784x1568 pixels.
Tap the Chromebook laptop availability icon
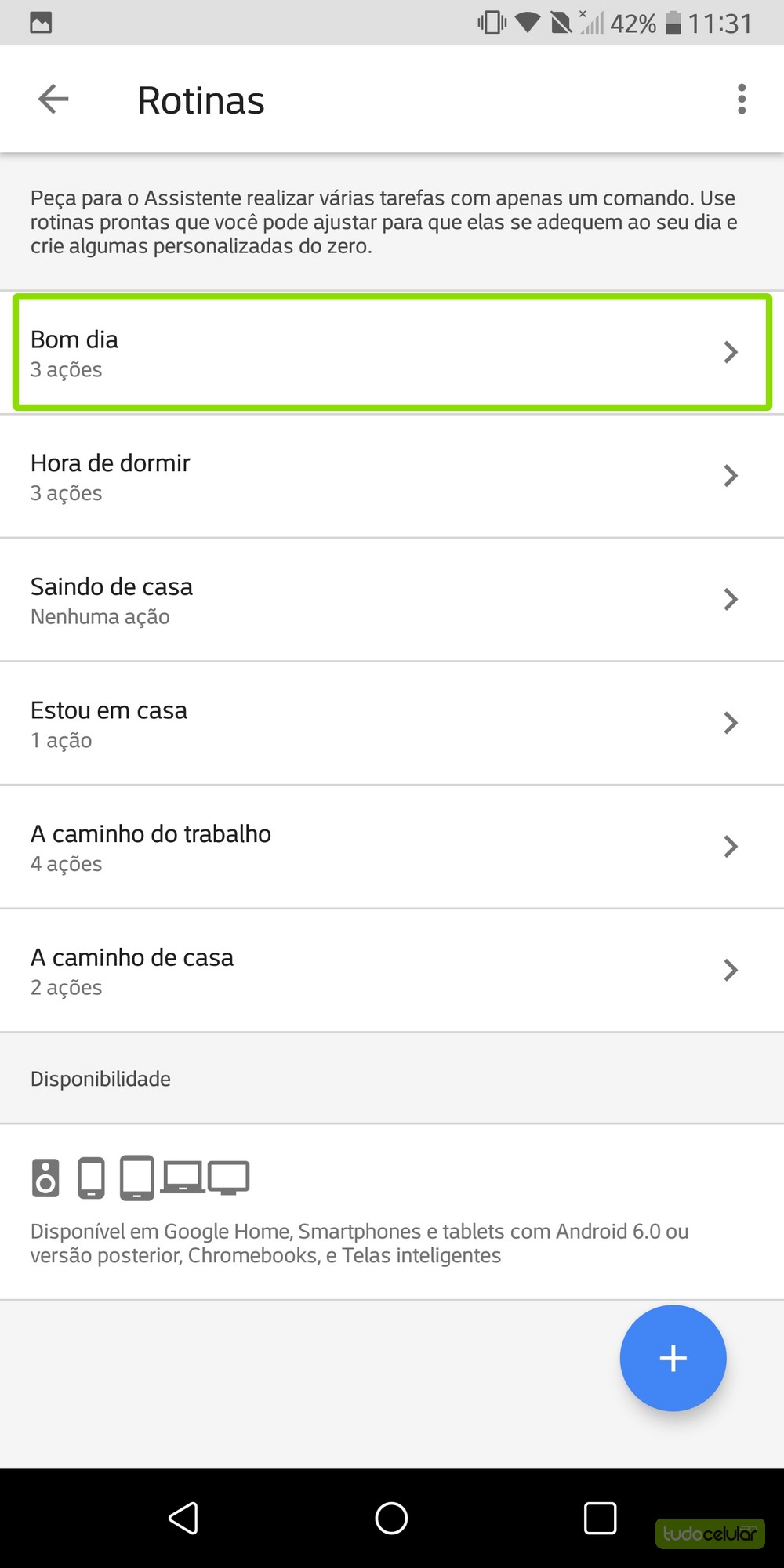coord(183,1178)
